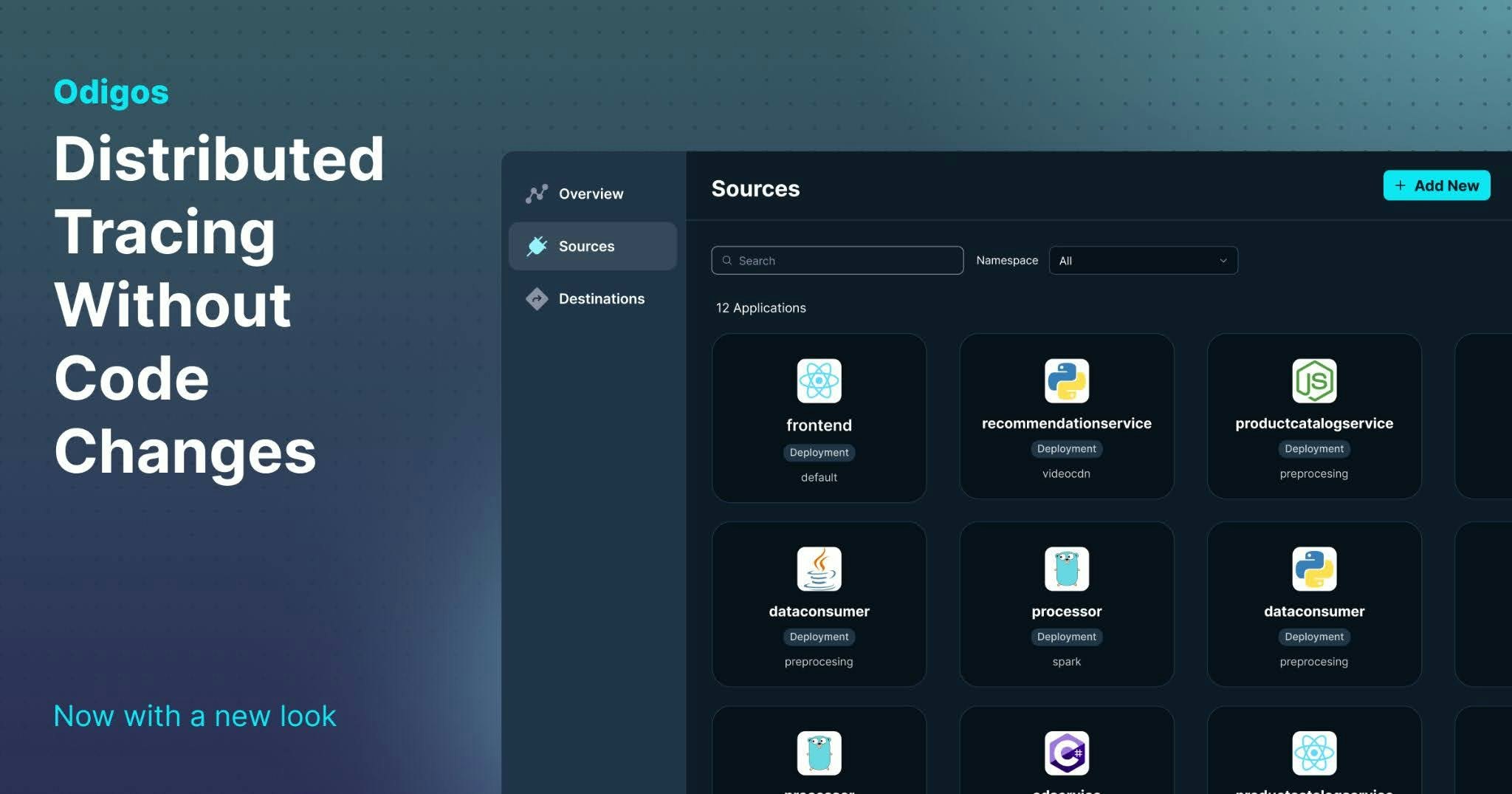The image size is (1512, 794).
Task: Click the Namespace label
Action: click(x=1007, y=261)
